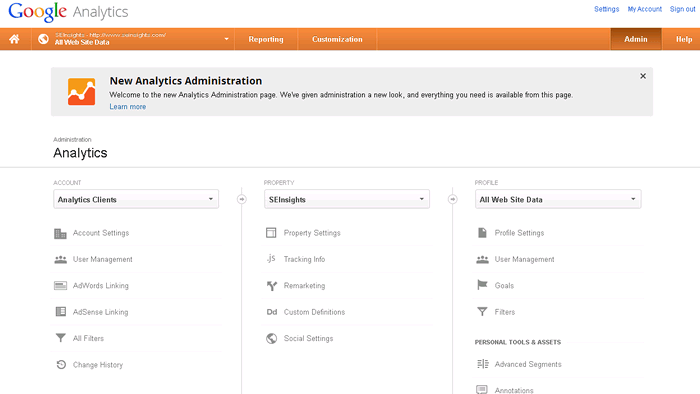Screen dimensions: 700x394
Task: Click the globe icon beside All Web Site Data
Action: (43, 39)
